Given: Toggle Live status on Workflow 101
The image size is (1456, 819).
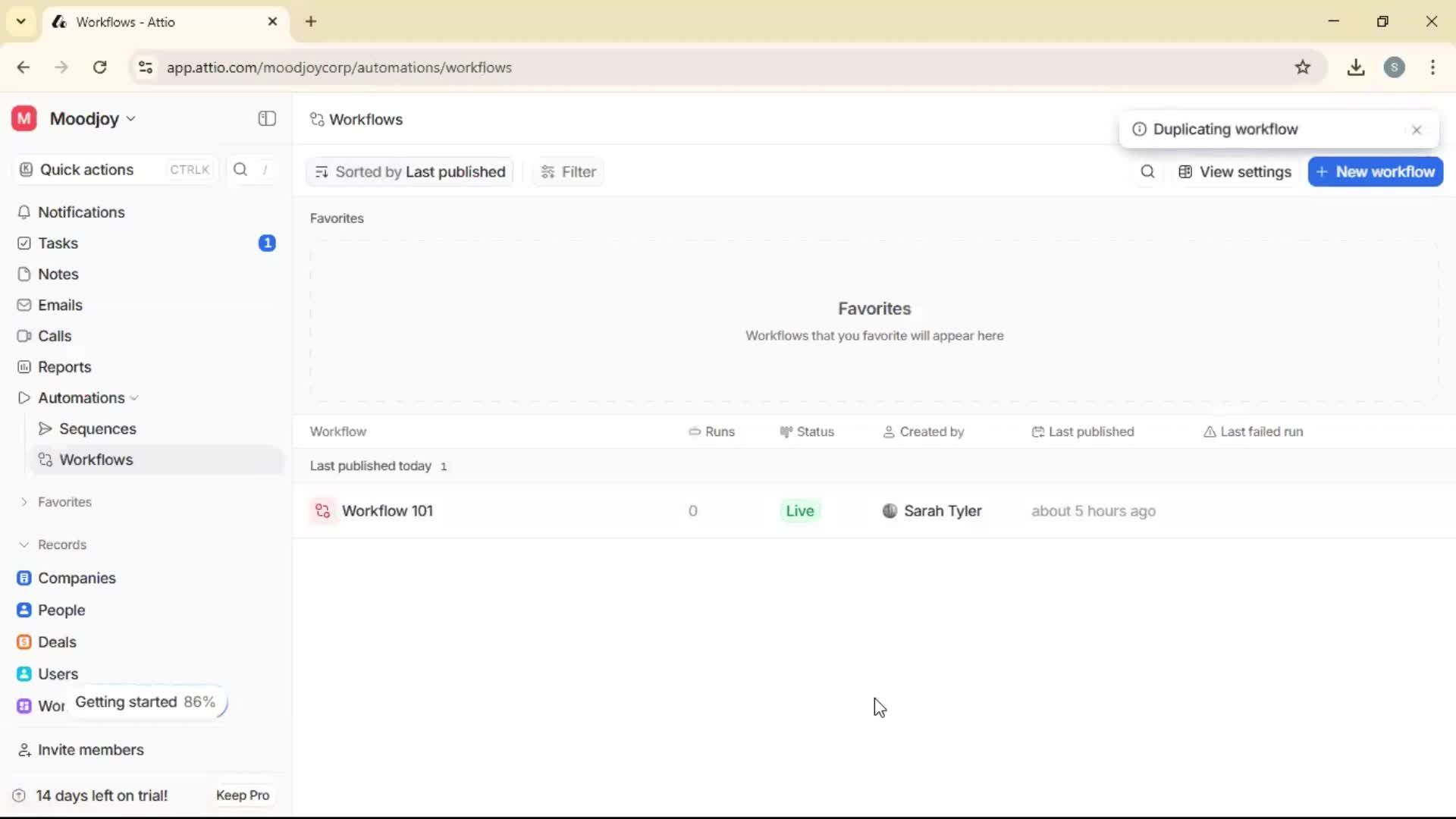Looking at the screenshot, I should (800, 510).
